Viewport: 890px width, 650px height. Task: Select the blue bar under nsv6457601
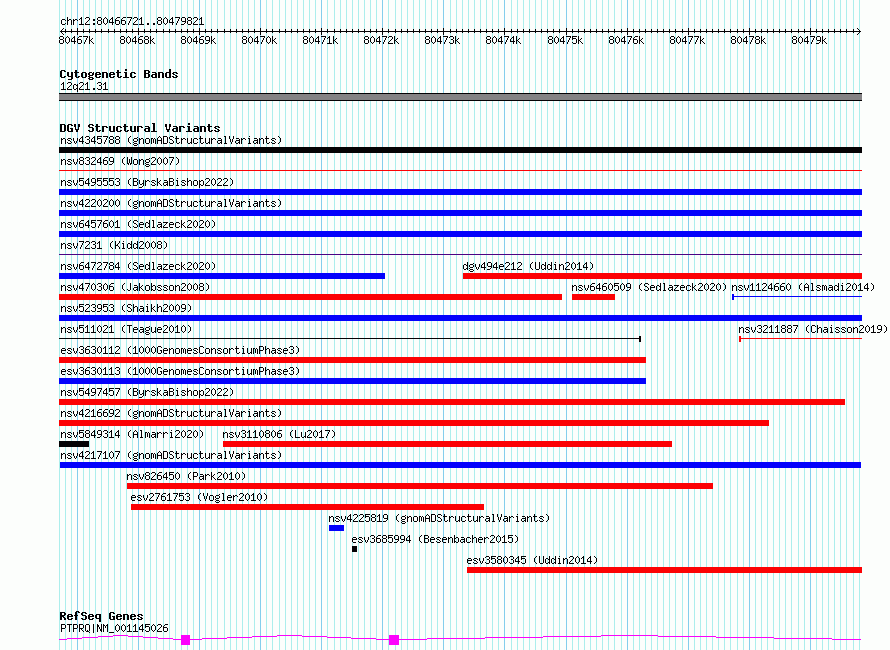(x=460, y=234)
